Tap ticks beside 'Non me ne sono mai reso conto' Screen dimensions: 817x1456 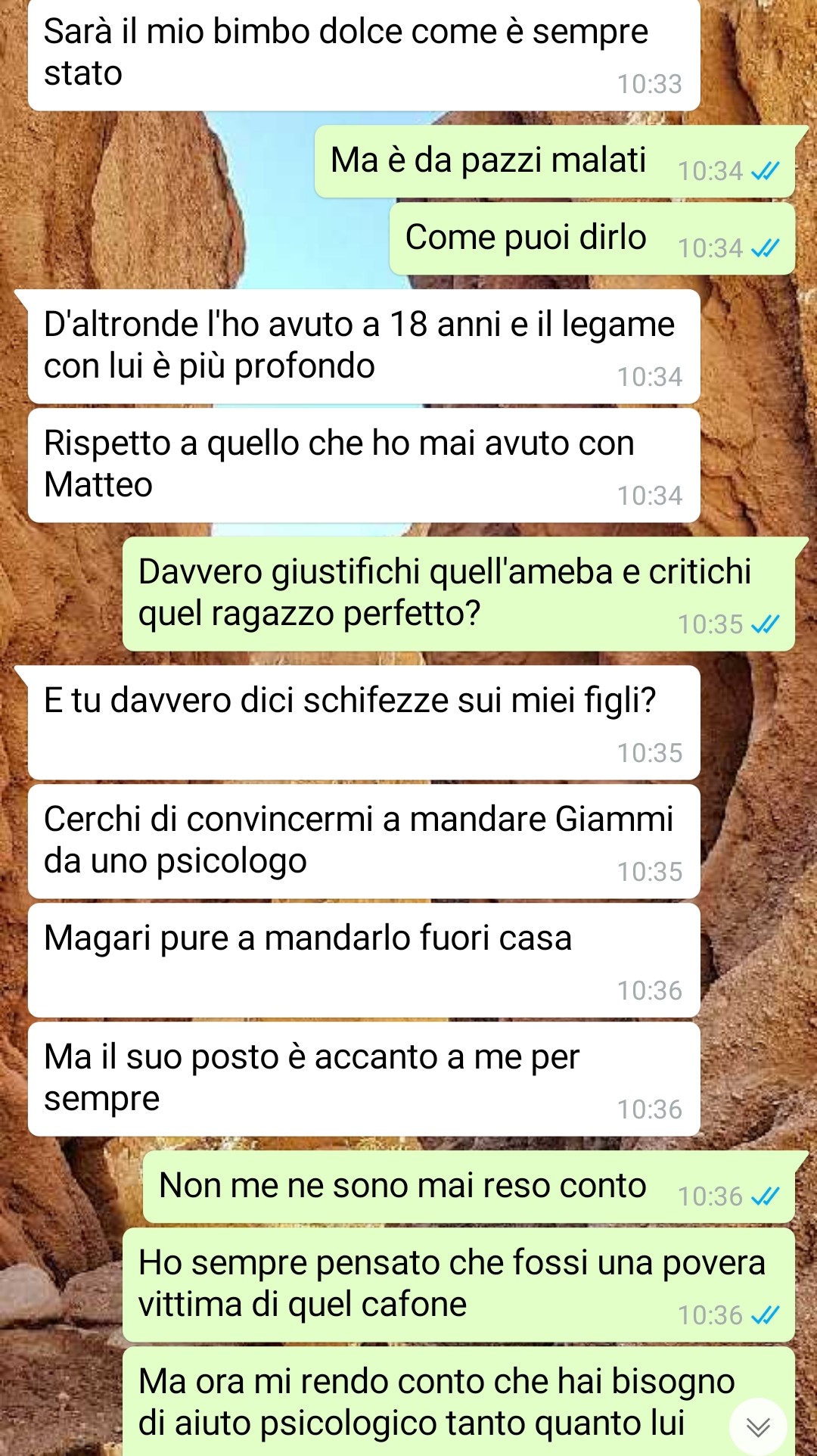click(x=765, y=1197)
